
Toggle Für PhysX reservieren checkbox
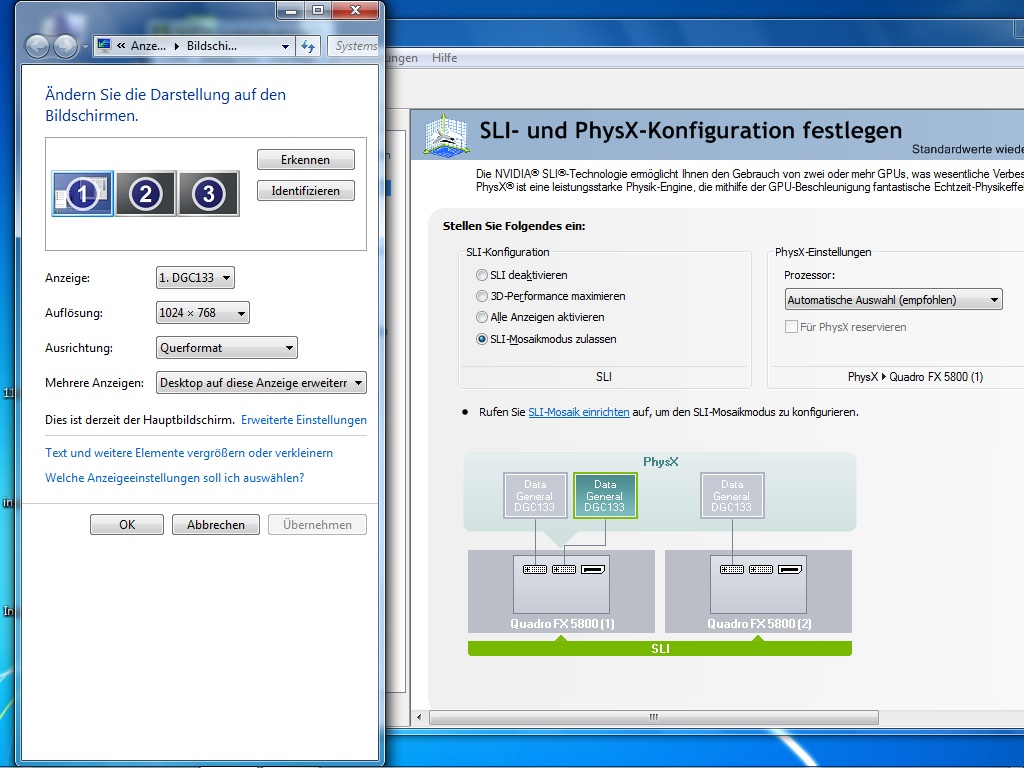tap(792, 327)
